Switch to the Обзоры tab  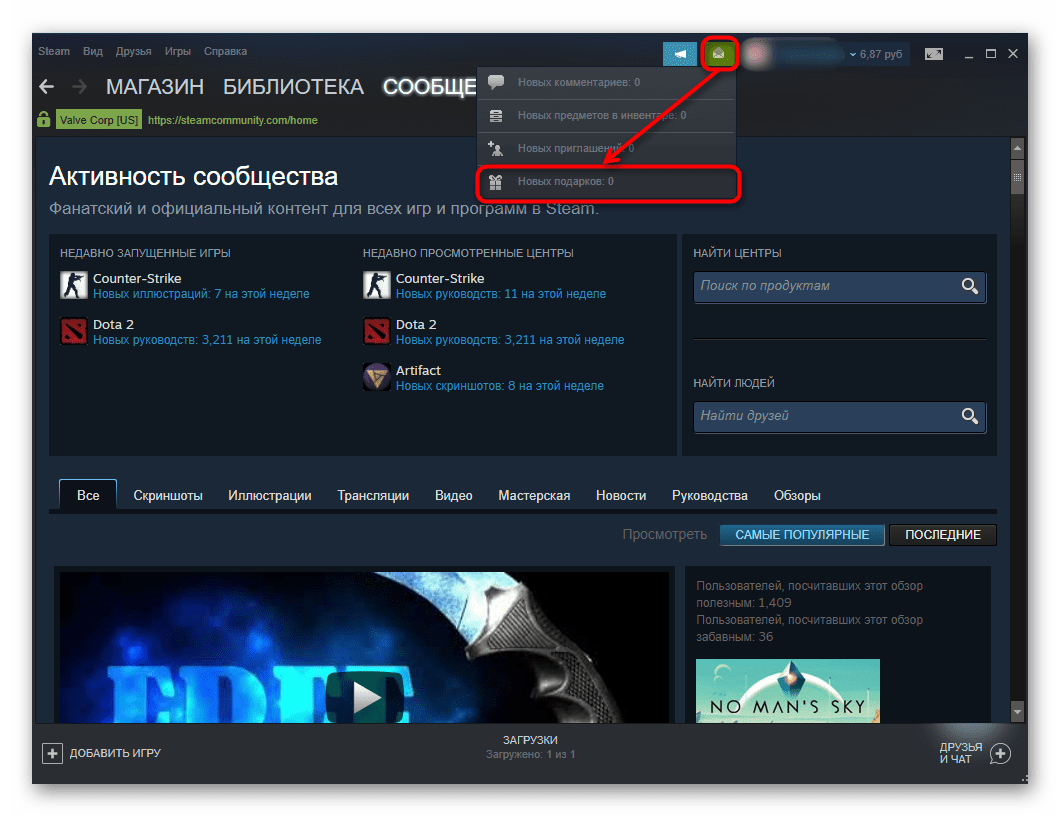(x=797, y=496)
